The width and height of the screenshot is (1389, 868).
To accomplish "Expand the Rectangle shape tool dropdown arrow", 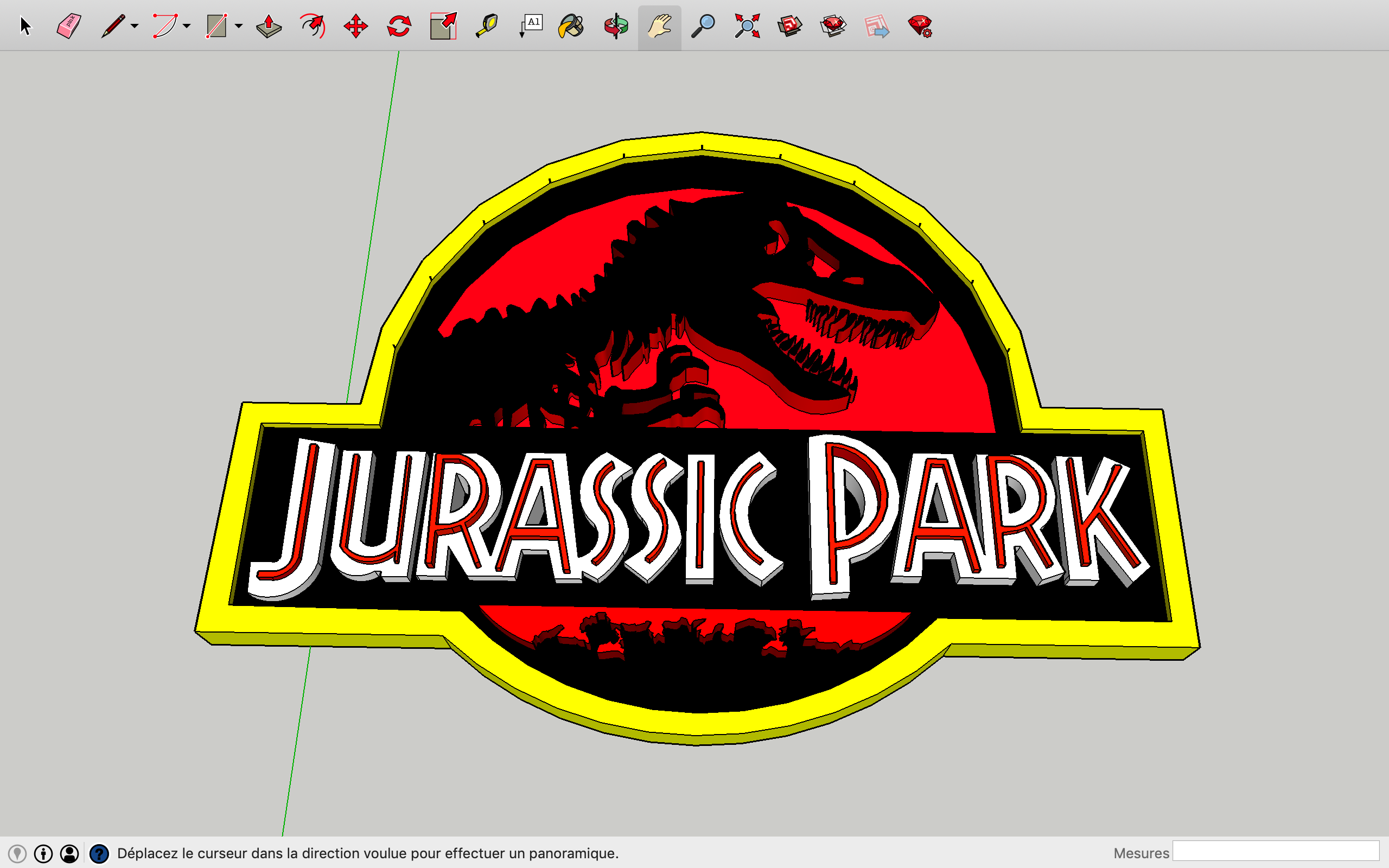I will tap(239, 26).
